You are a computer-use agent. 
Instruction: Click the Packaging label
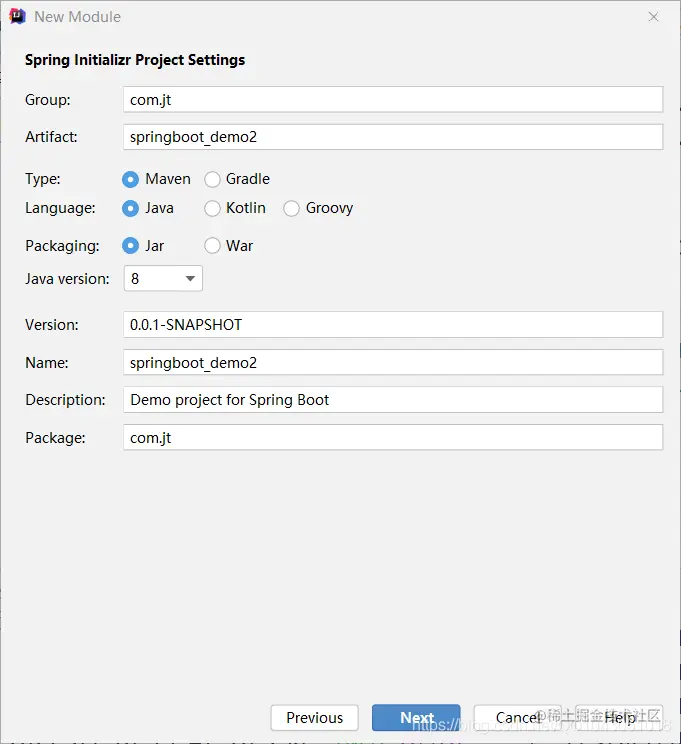coord(62,246)
